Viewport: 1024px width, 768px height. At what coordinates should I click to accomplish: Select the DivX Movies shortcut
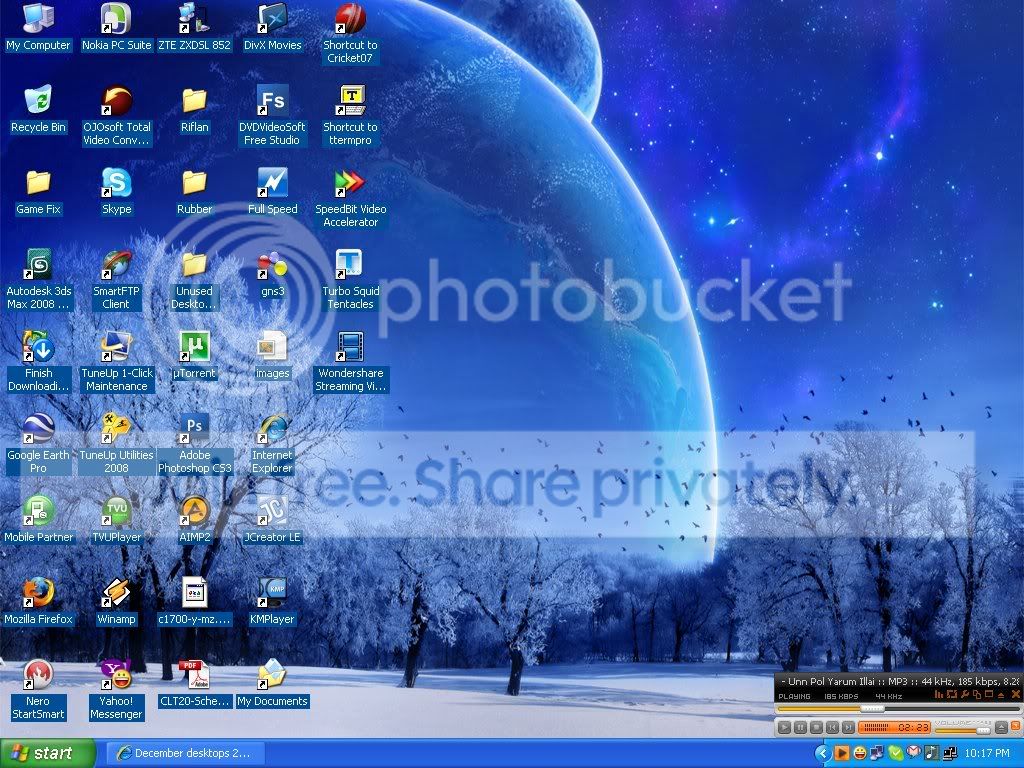[x=272, y=27]
